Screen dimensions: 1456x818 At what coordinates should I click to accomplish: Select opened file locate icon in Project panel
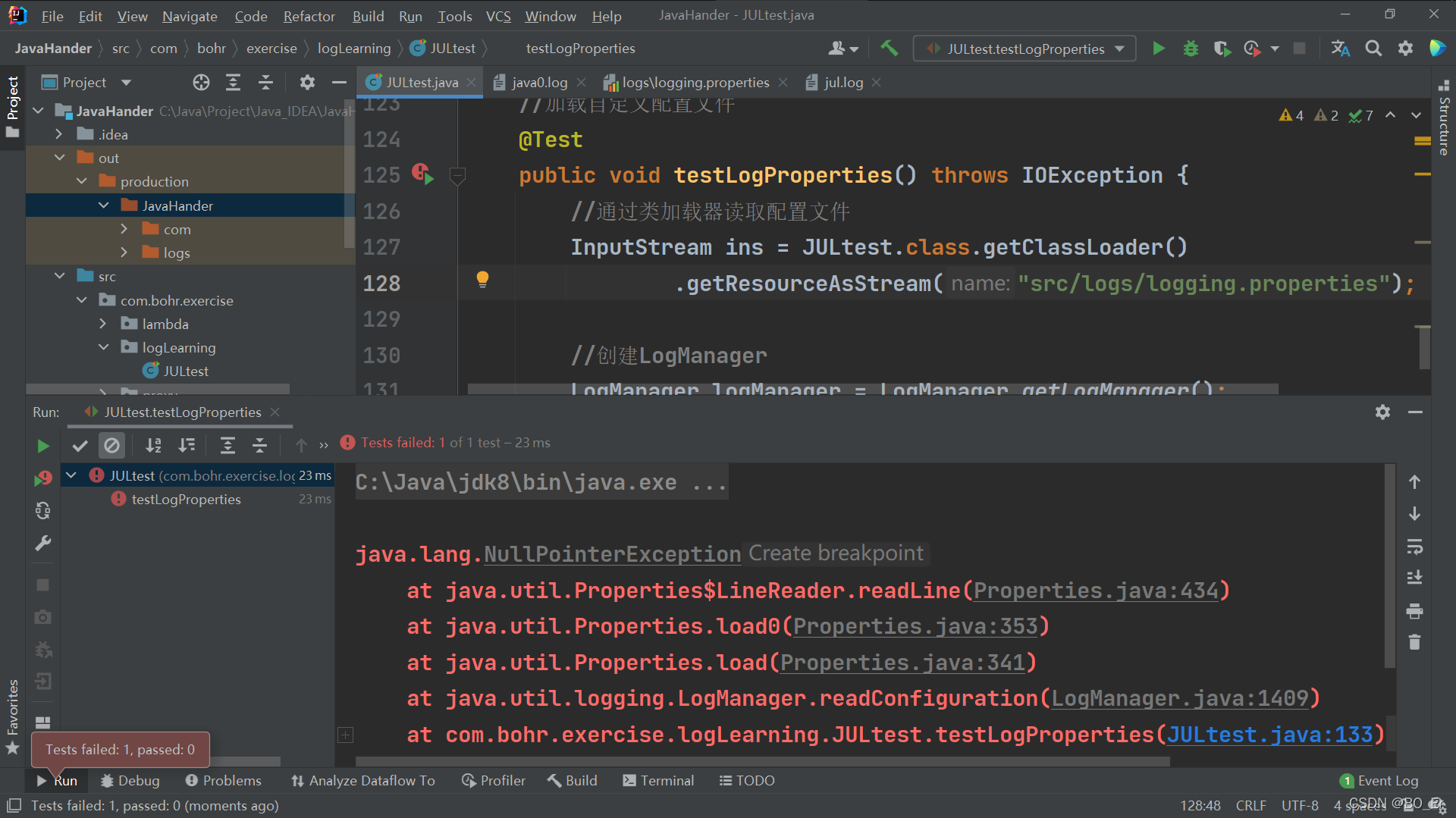pyautogui.click(x=201, y=83)
